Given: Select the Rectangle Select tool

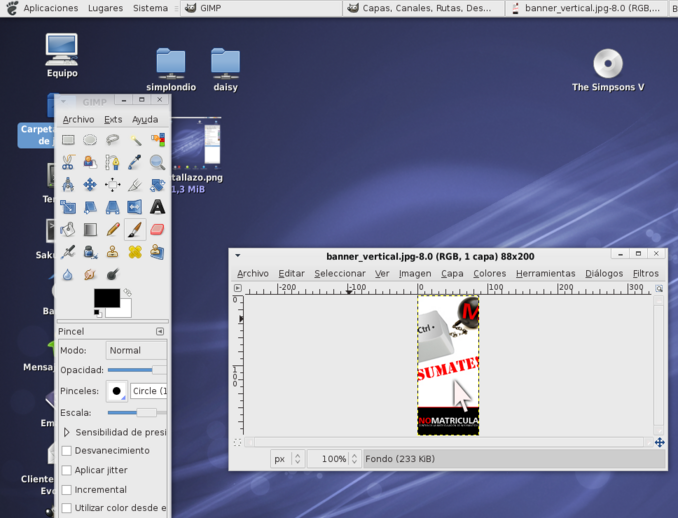Looking at the screenshot, I should pos(68,140).
